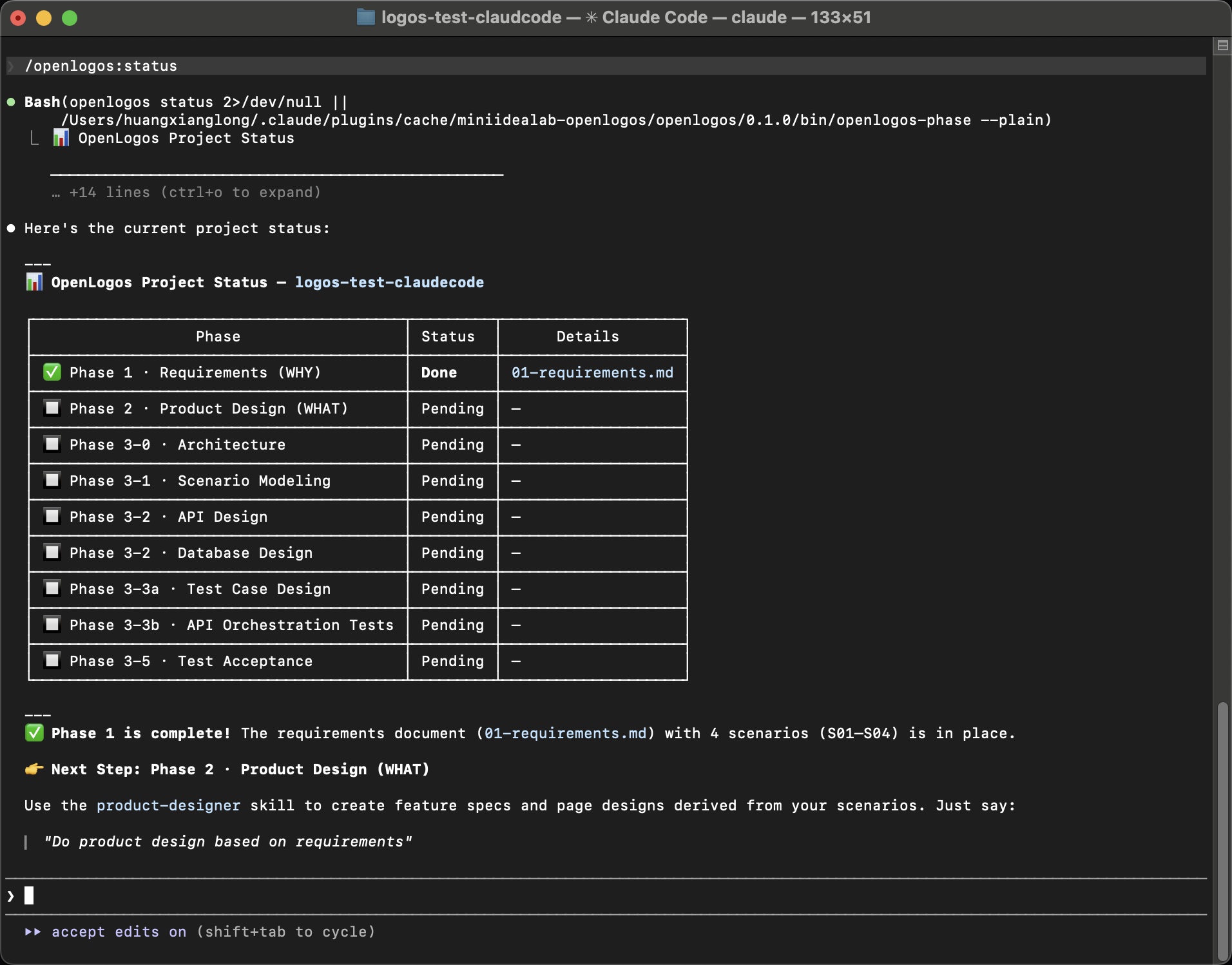Select the logos-test-claudecode project name link
1232x965 pixels.
tap(390, 282)
